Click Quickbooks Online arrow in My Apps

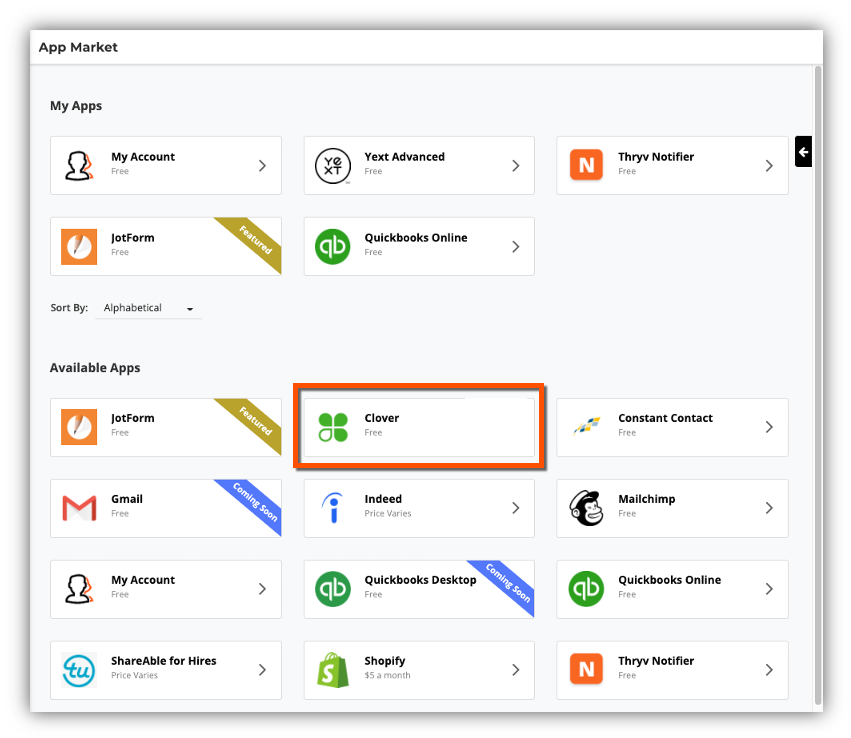tap(516, 247)
